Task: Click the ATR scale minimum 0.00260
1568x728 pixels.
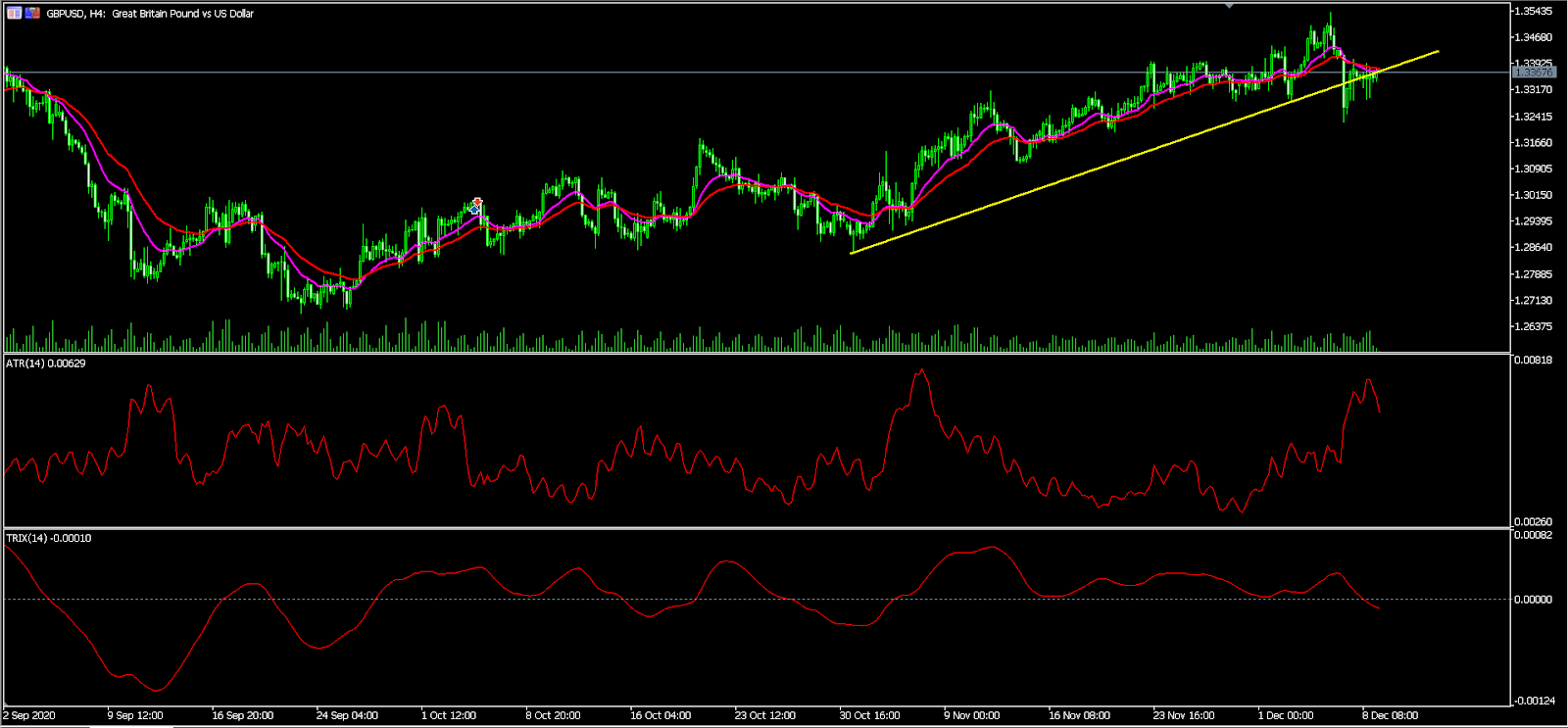Action: tap(1534, 522)
